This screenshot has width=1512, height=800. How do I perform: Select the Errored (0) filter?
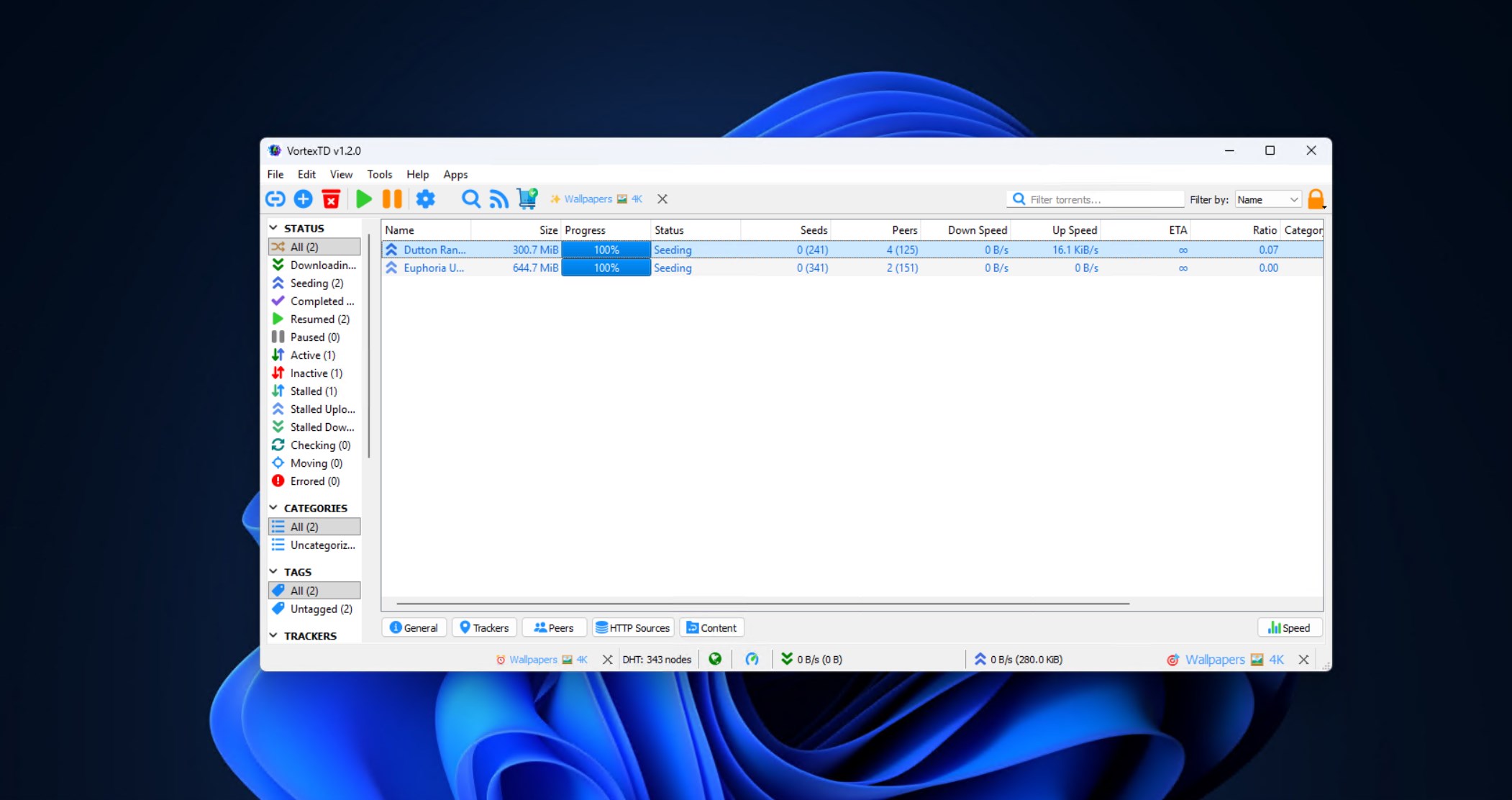(314, 481)
